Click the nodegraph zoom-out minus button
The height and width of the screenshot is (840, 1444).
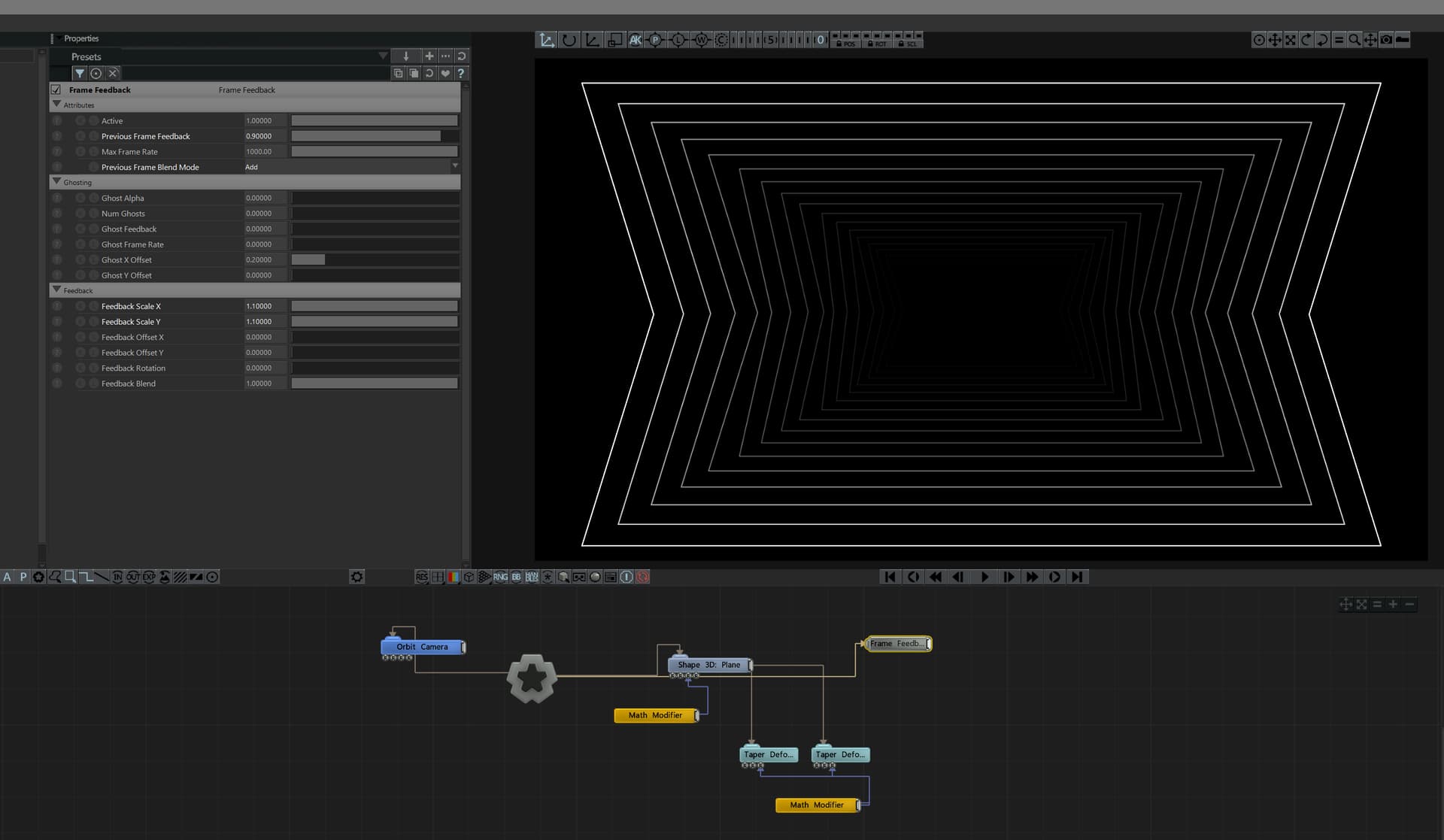click(1409, 604)
